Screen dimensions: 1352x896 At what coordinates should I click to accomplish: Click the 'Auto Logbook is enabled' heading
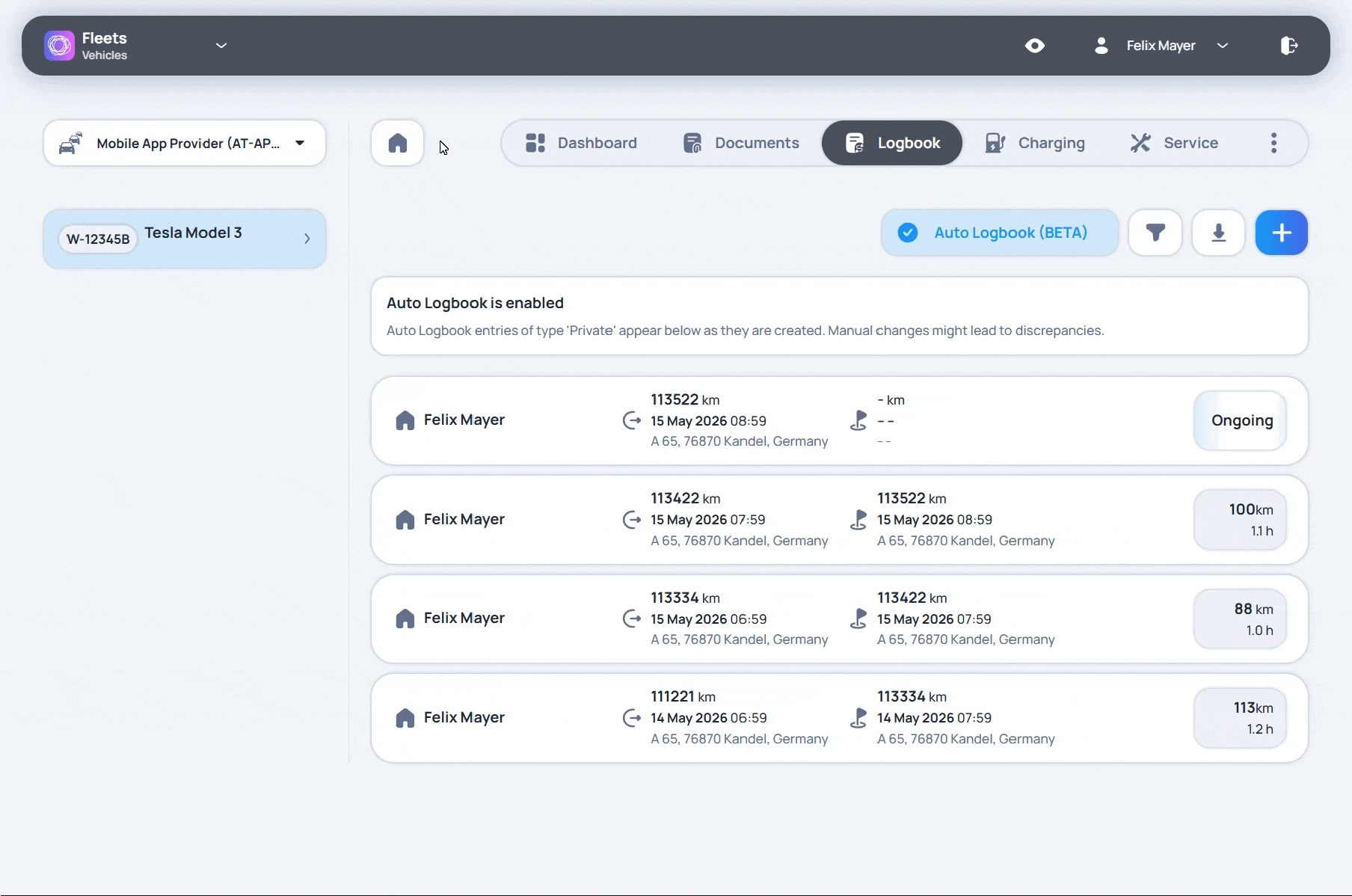475,303
